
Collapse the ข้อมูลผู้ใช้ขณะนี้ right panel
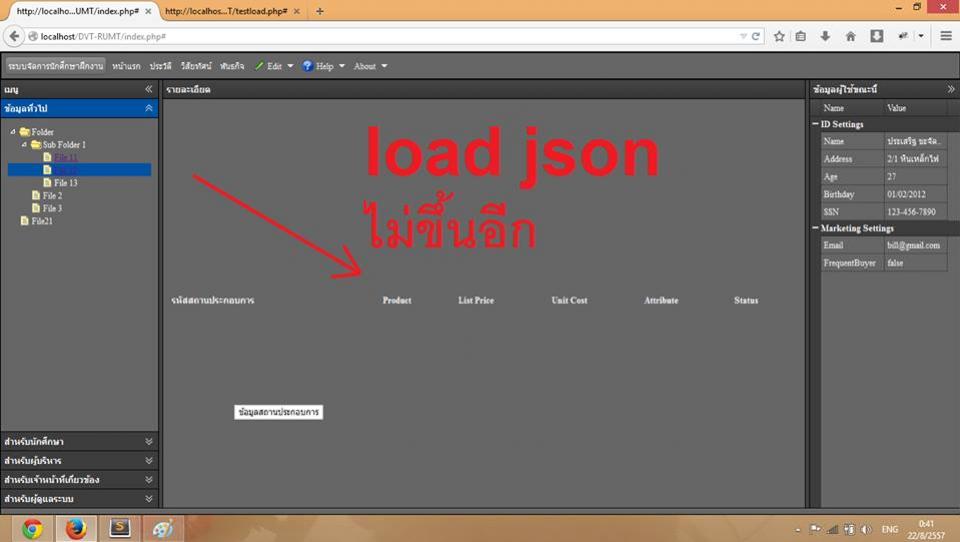point(951,89)
